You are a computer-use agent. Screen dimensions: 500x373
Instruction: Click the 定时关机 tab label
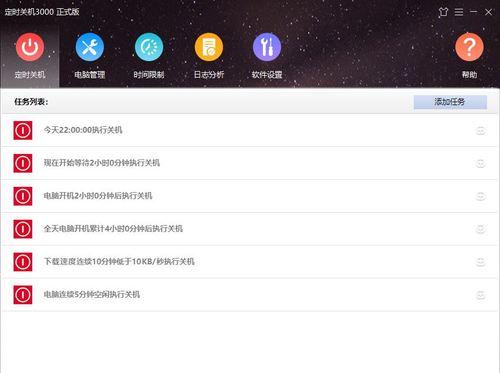pyautogui.click(x=30, y=75)
